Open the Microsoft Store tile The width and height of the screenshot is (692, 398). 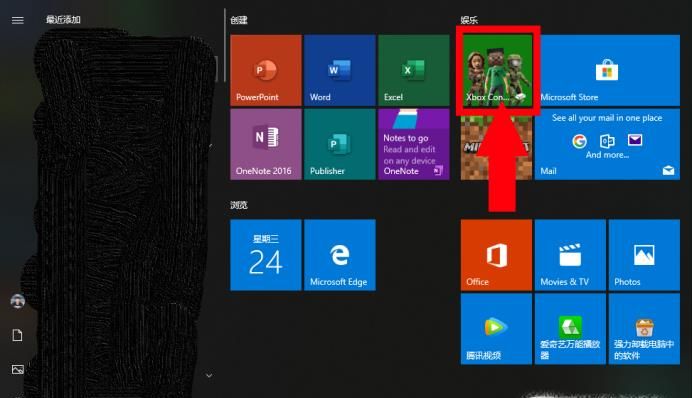[x=607, y=70]
